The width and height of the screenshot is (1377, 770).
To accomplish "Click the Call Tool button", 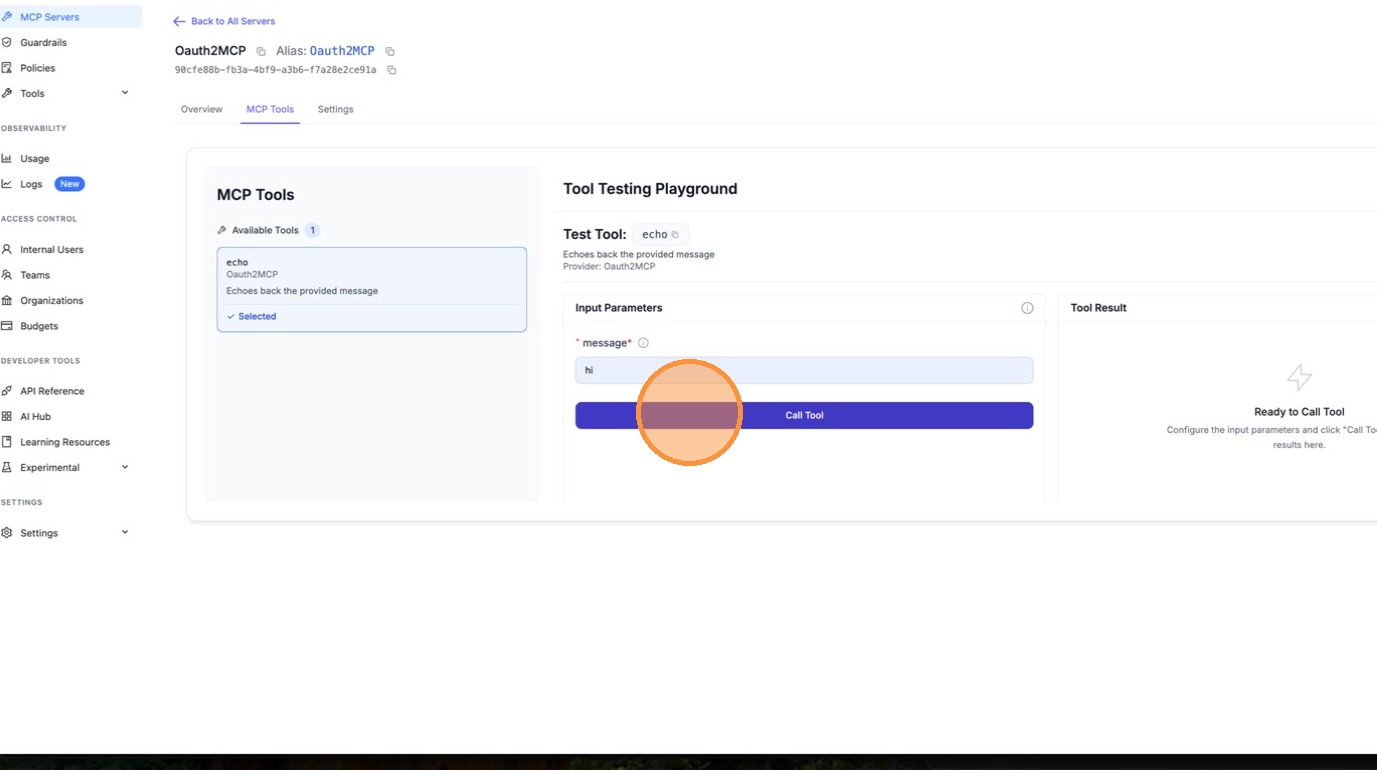I will click(x=804, y=415).
